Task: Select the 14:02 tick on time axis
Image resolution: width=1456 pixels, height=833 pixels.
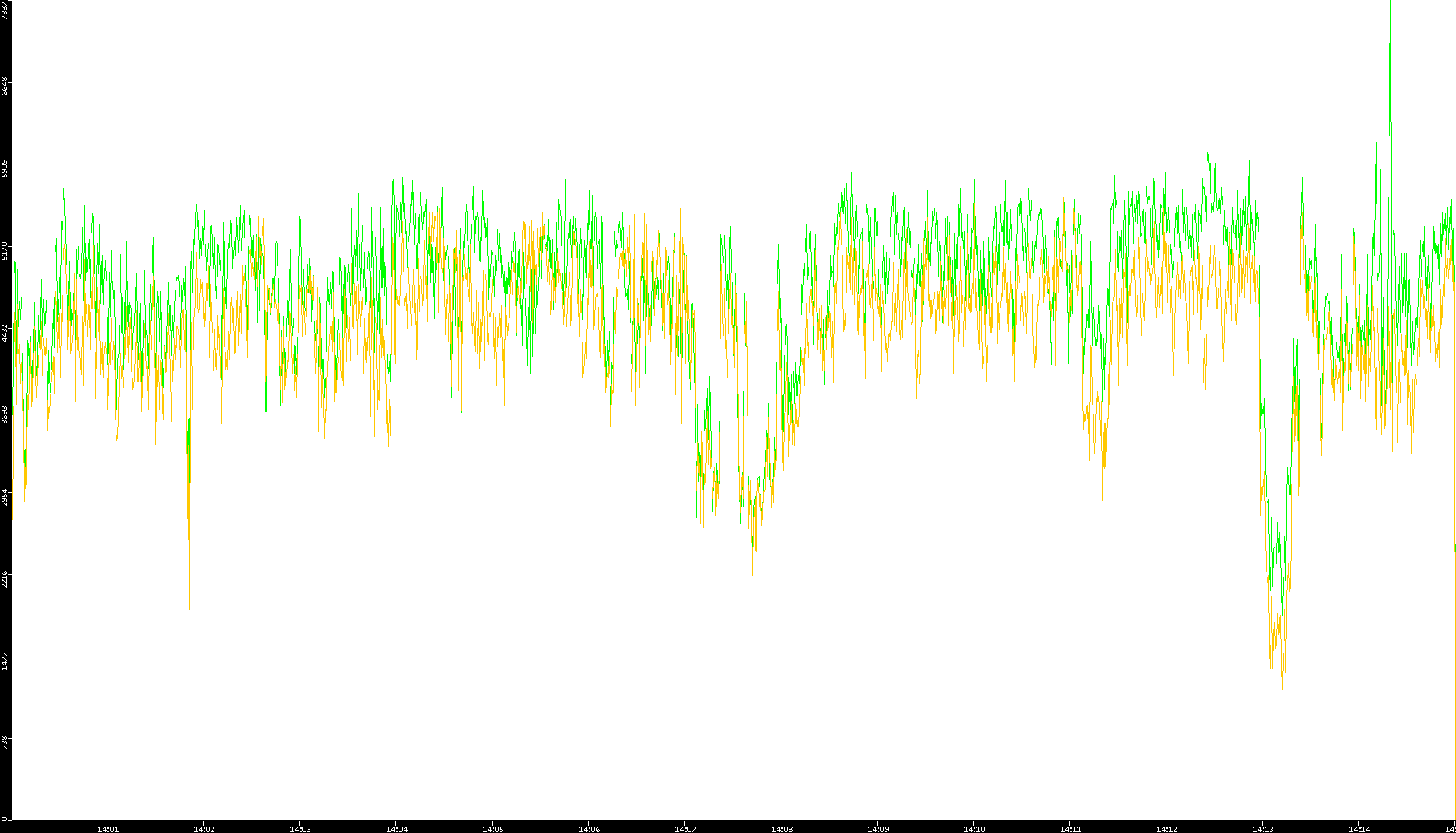Action: click(x=204, y=828)
